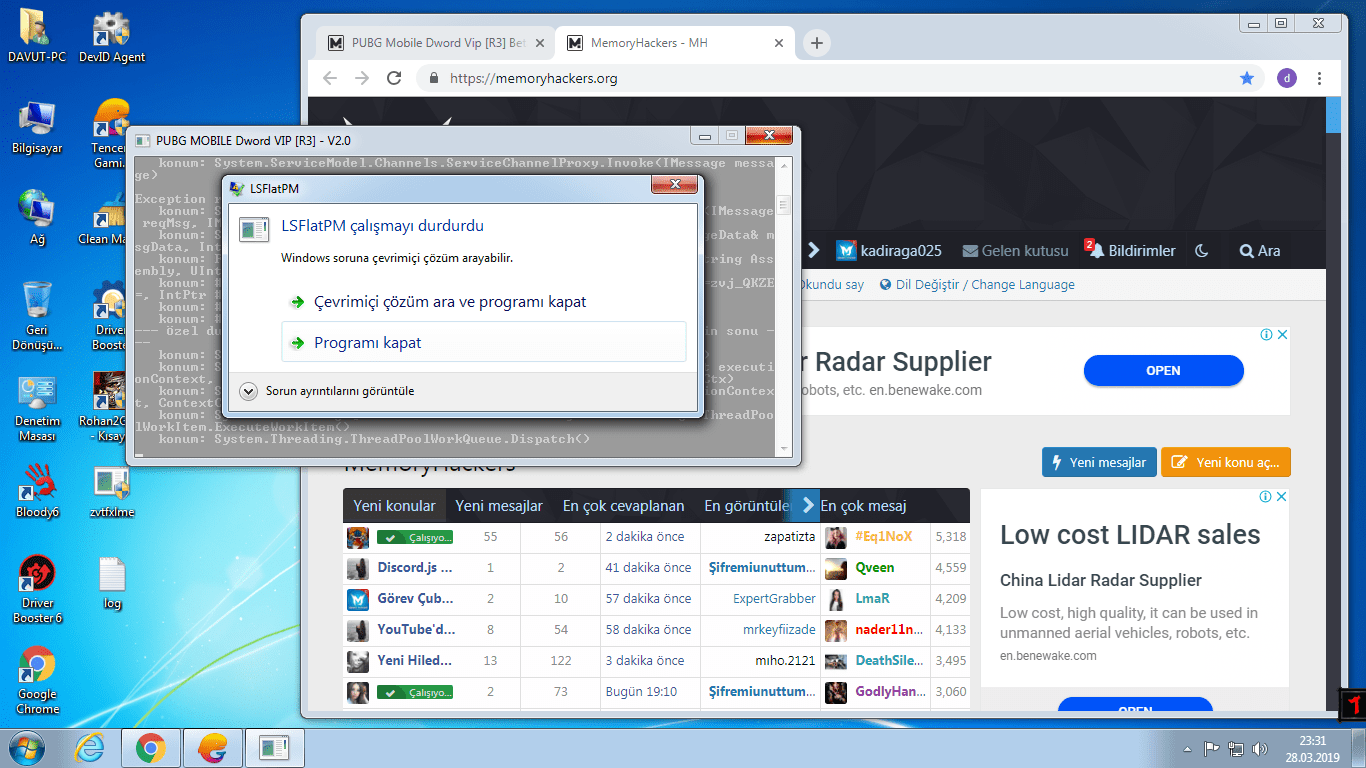Open the YouTube'd... topic link

click(x=415, y=630)
